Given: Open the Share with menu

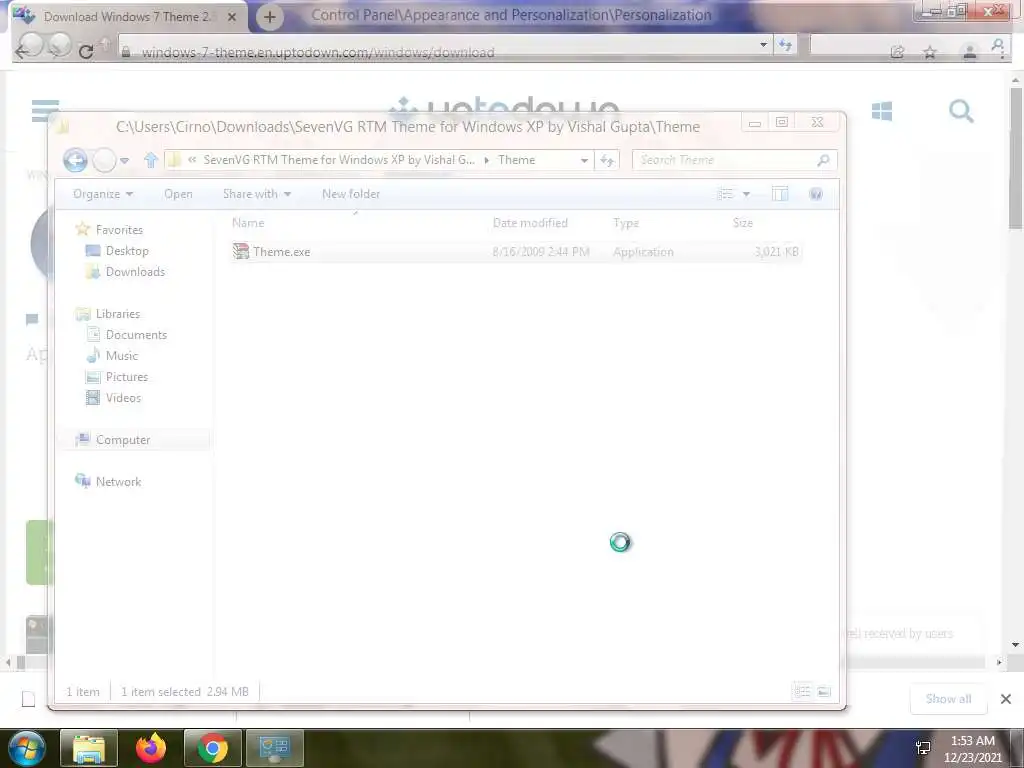Looking at the screenshot, I should click(x=257, y=194).
